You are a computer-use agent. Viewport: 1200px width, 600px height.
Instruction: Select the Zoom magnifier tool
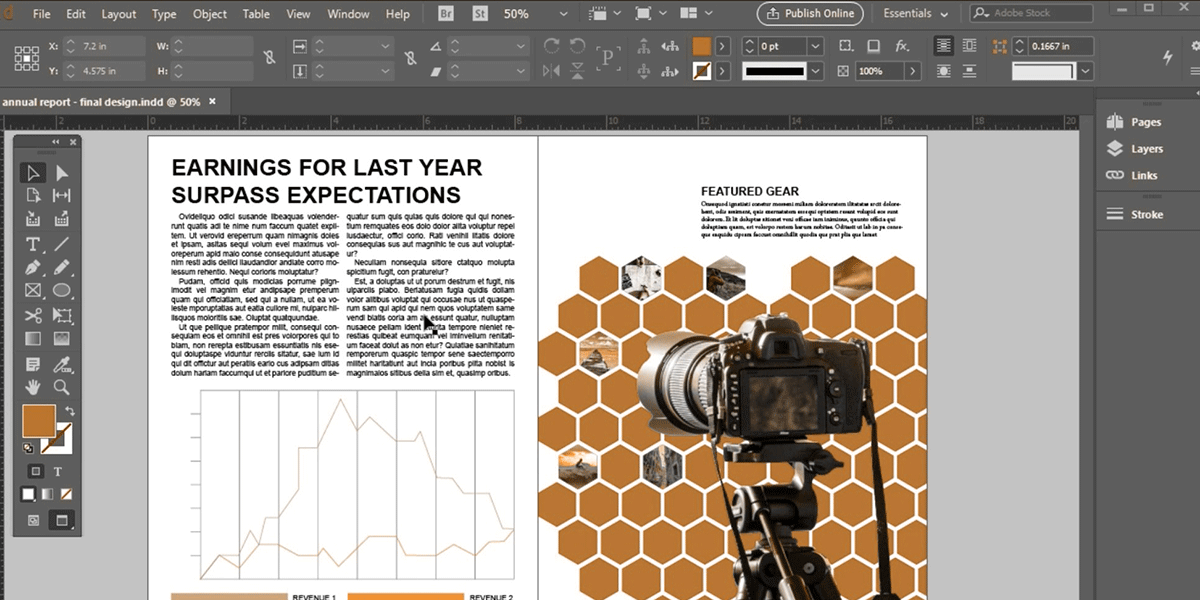pos(61,386)
